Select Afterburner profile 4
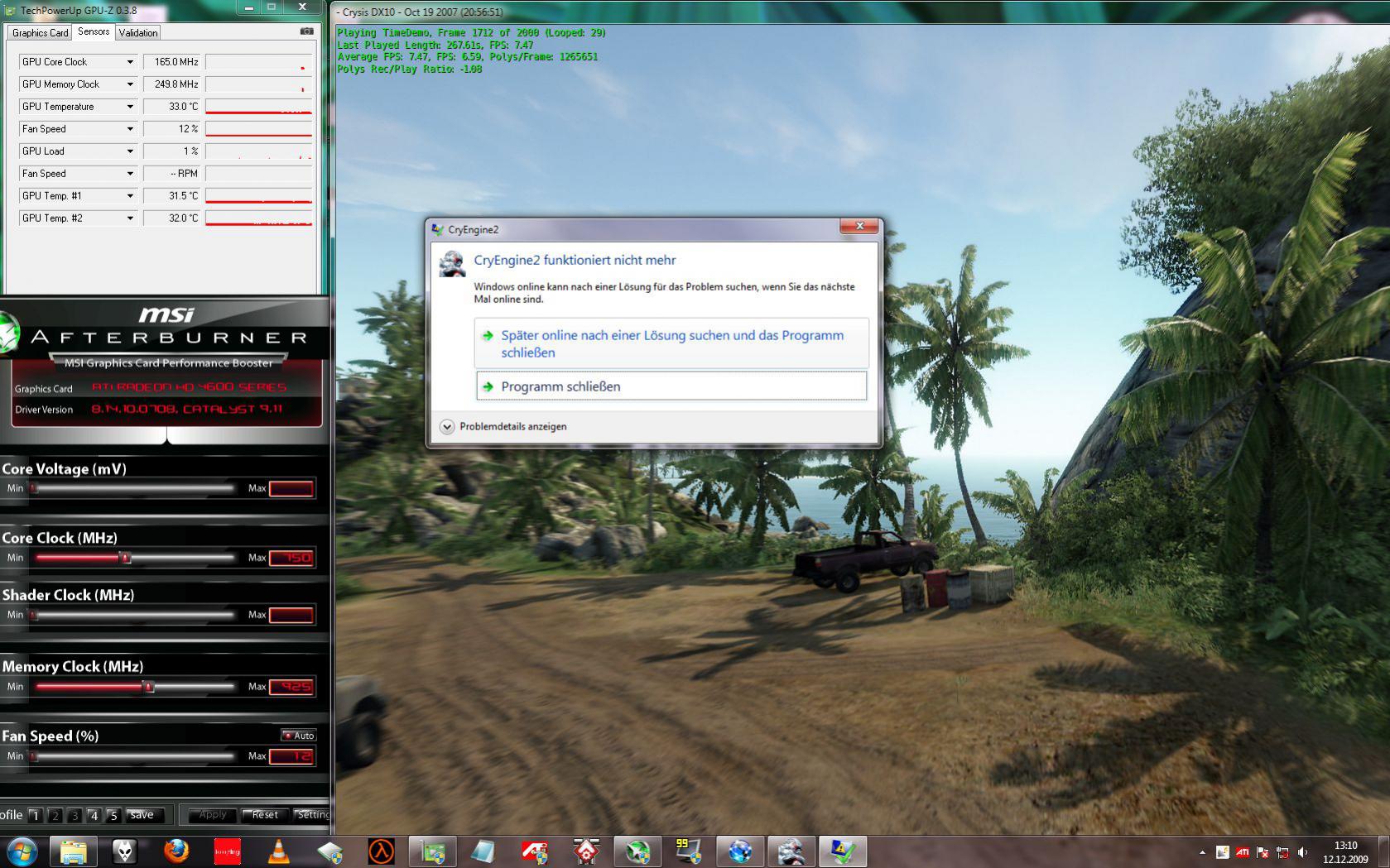The image size is (1390, 868). tap(94, 815)
